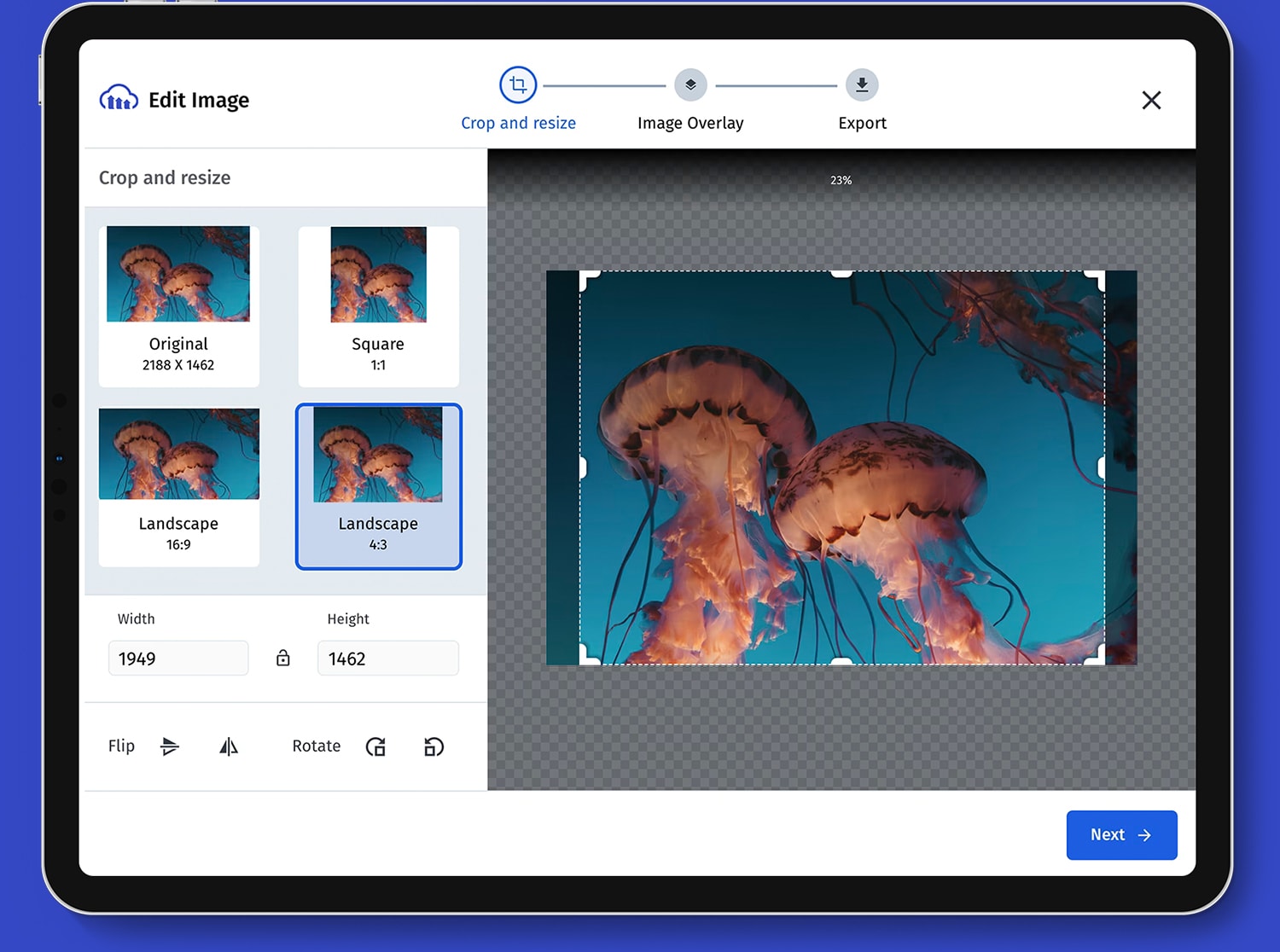
Task: Select the Original 2188 X 1462 preset
Action: 178,305
